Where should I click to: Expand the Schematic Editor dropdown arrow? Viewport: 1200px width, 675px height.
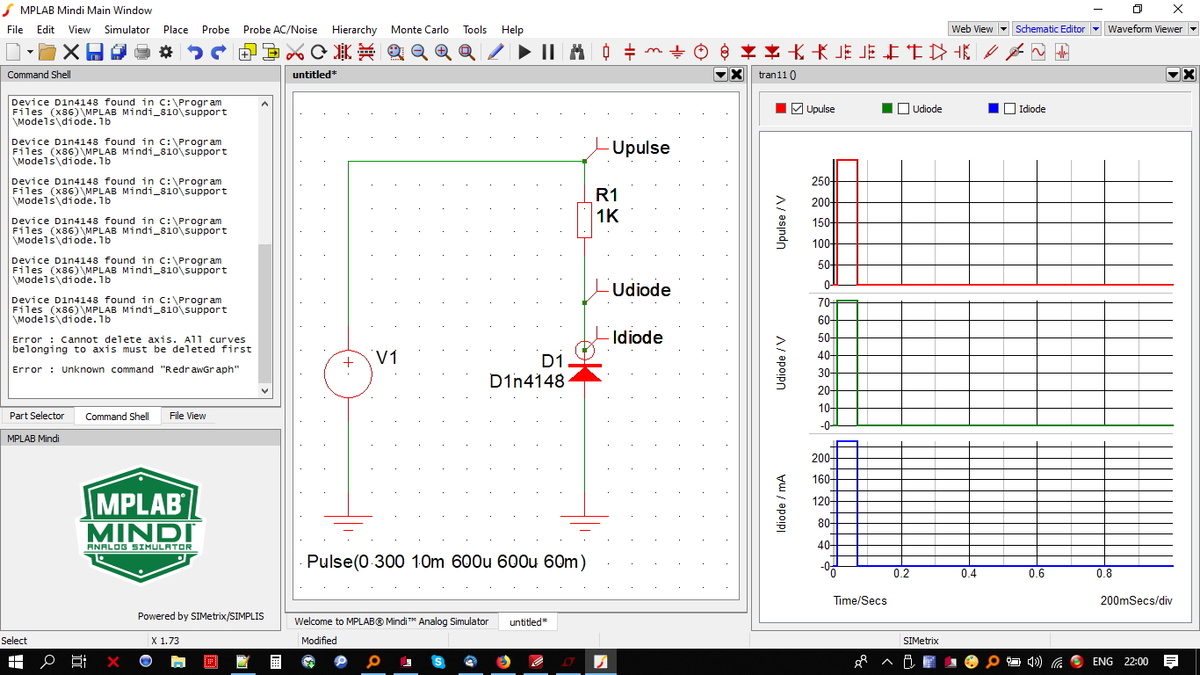tap(1095, 29)
